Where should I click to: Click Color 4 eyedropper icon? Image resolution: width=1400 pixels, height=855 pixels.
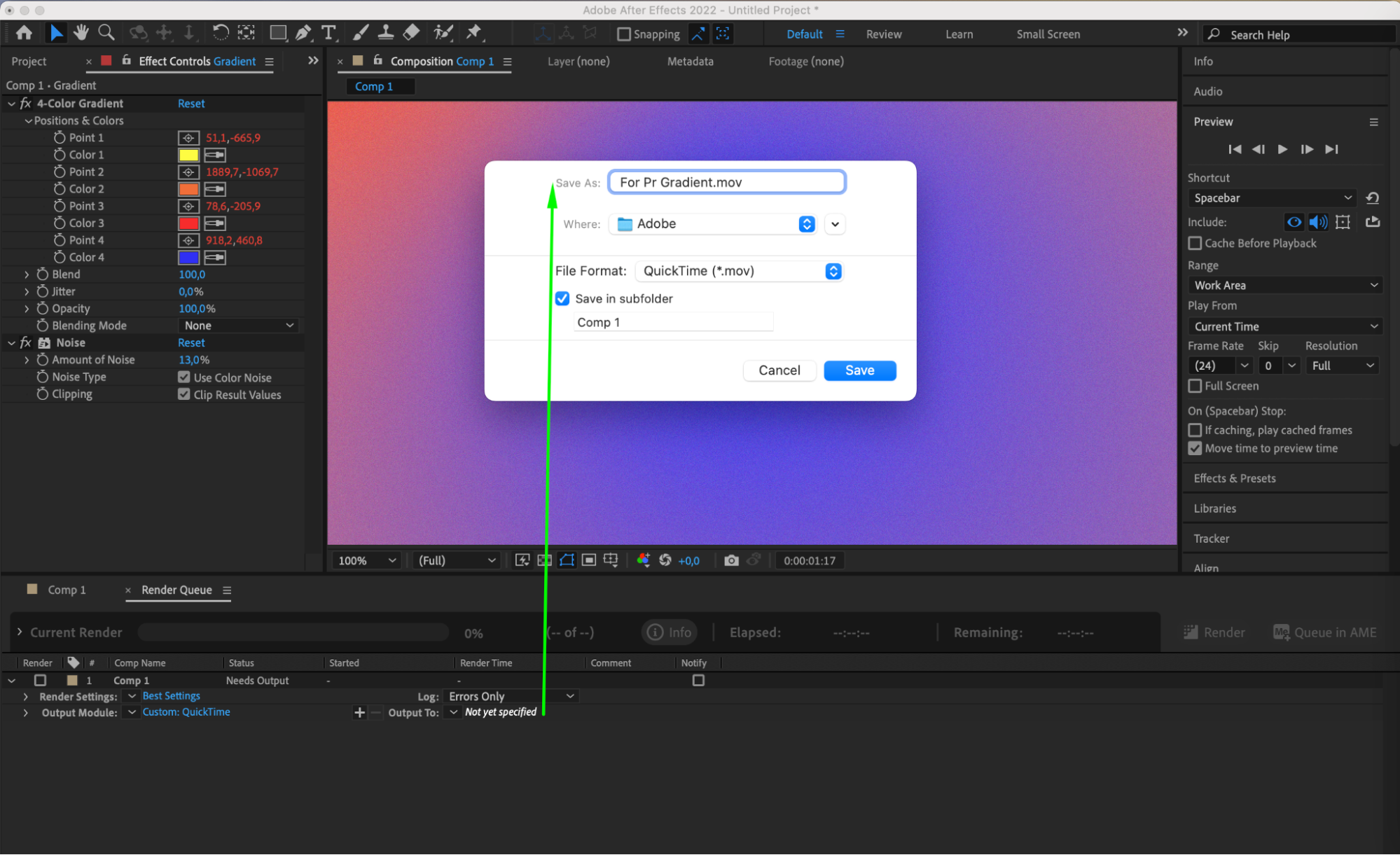[x=215, y=258]
